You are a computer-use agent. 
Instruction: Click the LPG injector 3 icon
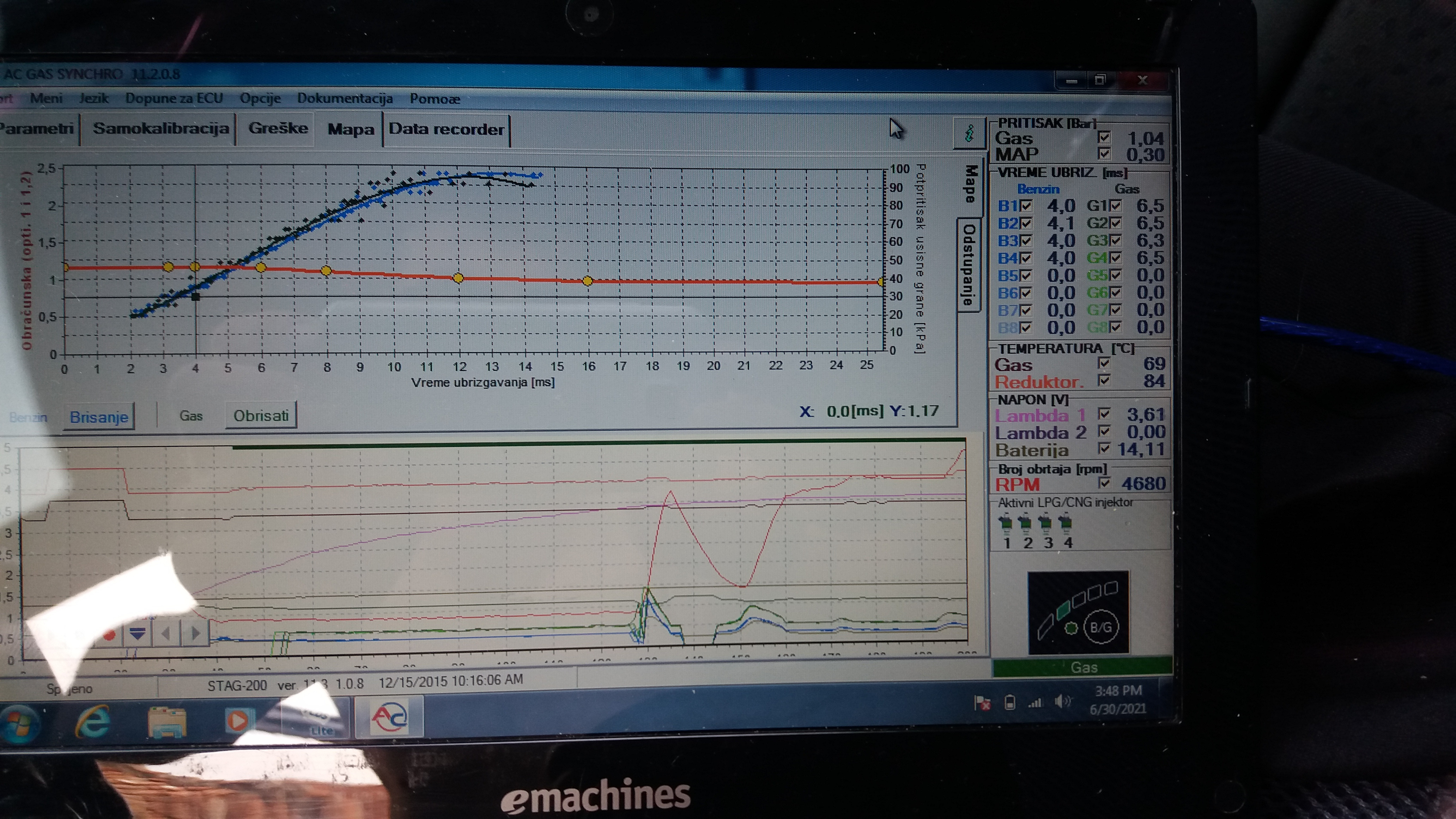[x=1046, y=524]
